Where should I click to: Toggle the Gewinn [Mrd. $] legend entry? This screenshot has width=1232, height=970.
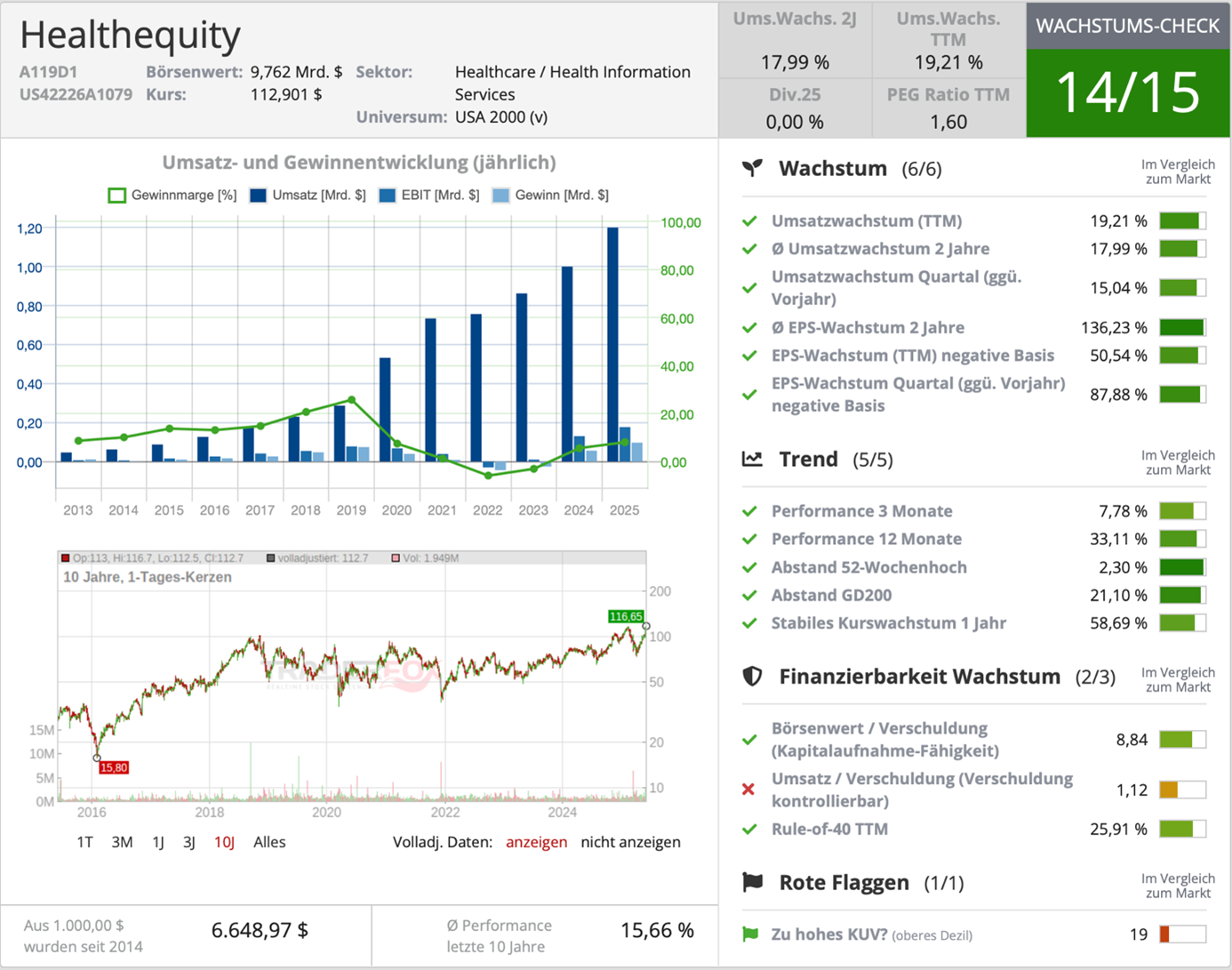(550, 195)
